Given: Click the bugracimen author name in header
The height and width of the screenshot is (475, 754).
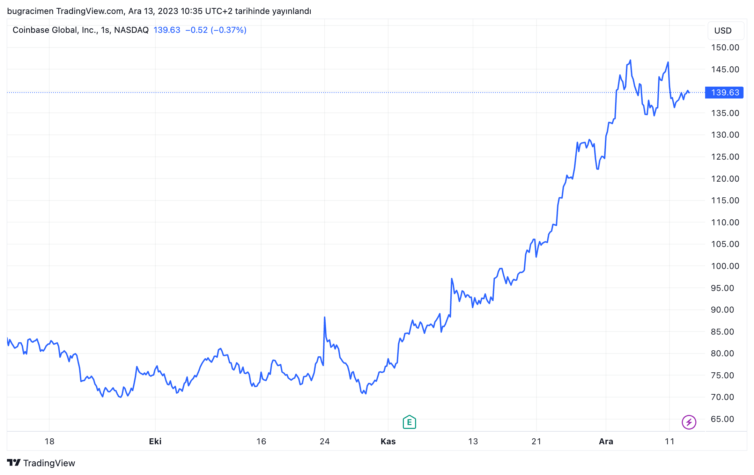Looking at the screenshot, I should pyautogui.click(x=32, y=11).
